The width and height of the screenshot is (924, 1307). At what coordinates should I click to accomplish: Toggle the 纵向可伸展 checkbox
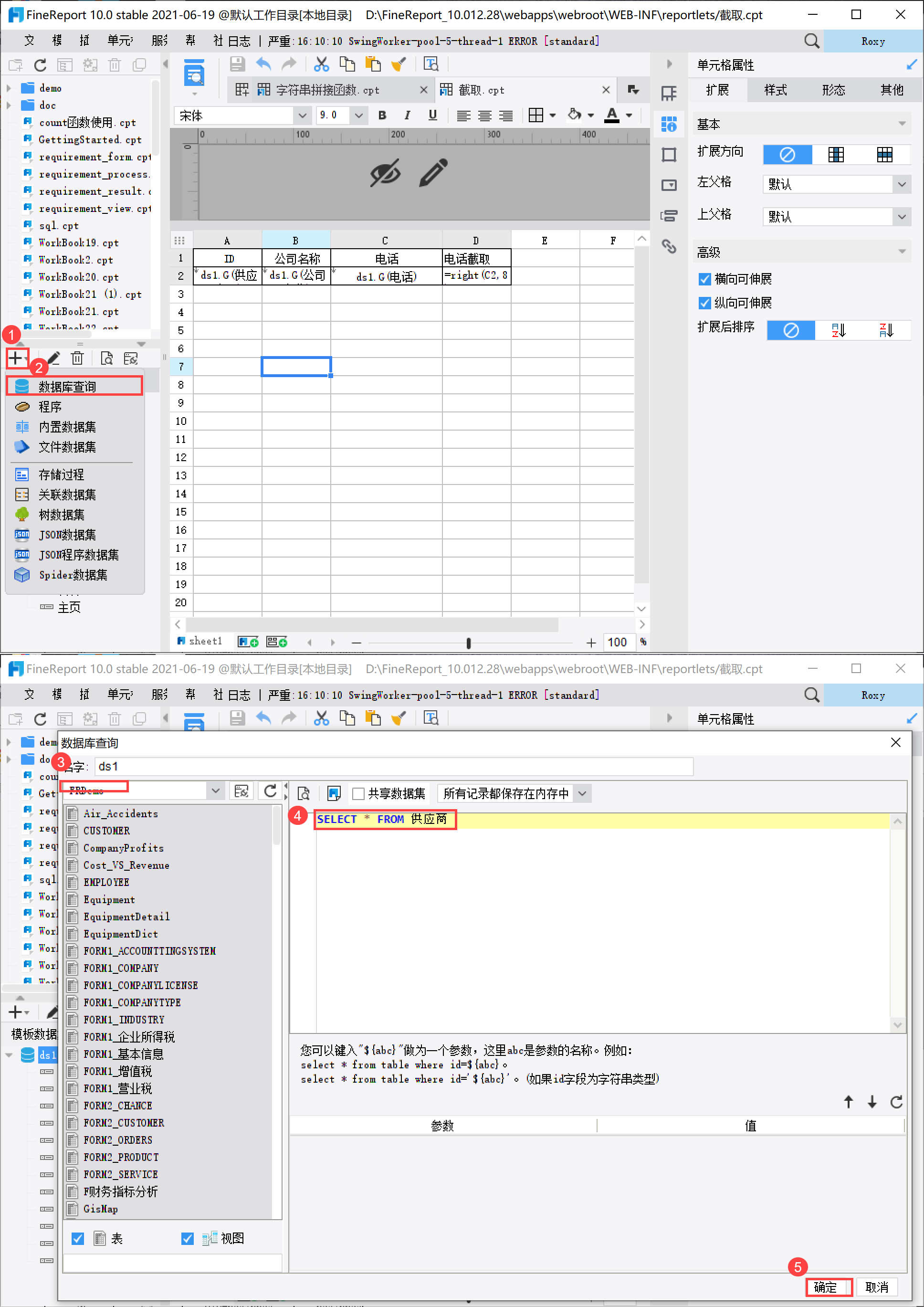point(705,303)
